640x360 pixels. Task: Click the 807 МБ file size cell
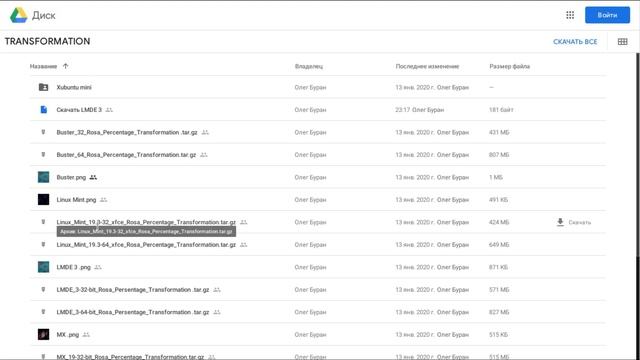[x=499, y=155]
